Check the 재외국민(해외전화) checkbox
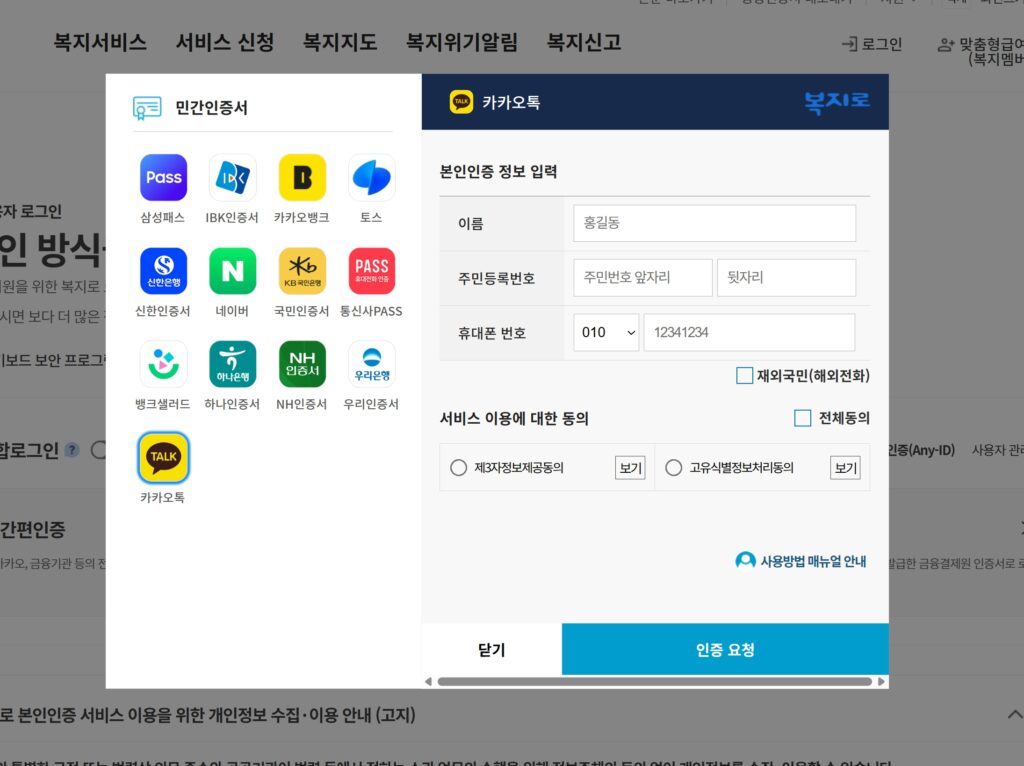This screenshot has height=766, width=1024. (x=744, y=375)
